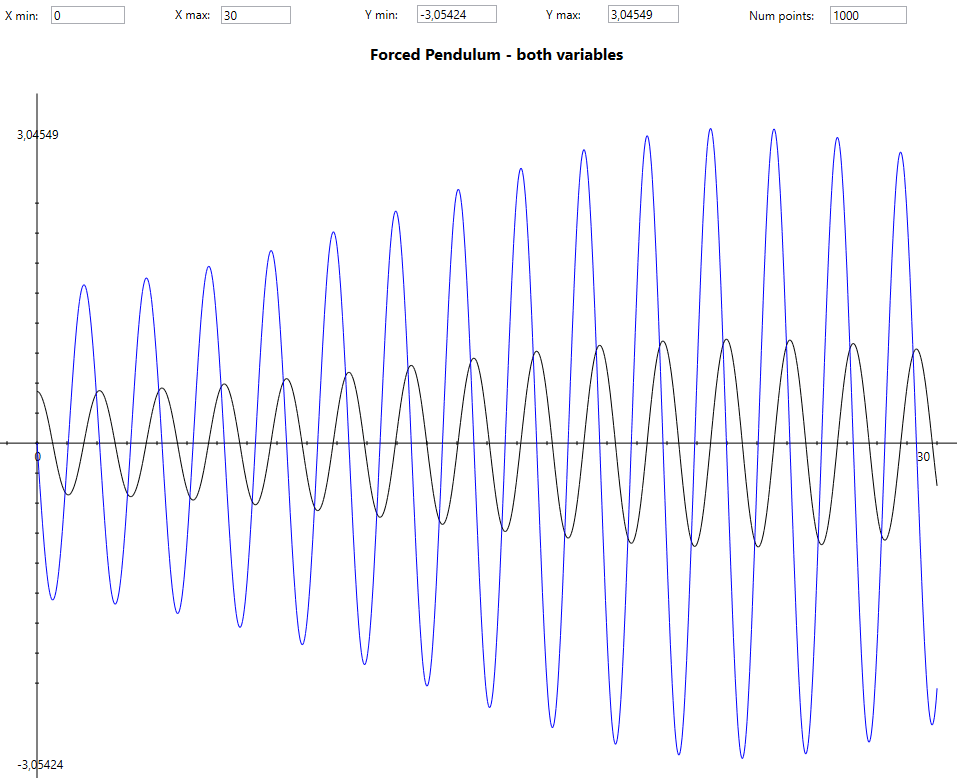Click the "X min:" label

22,15
